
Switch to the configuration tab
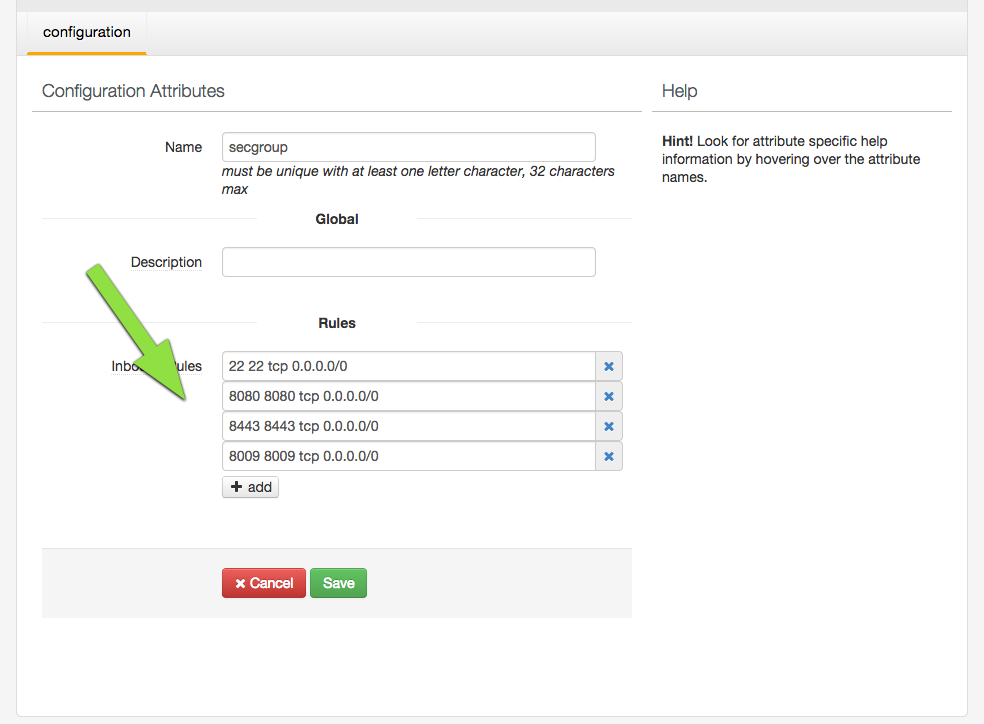pyautogui.click(x=86, y=32)
